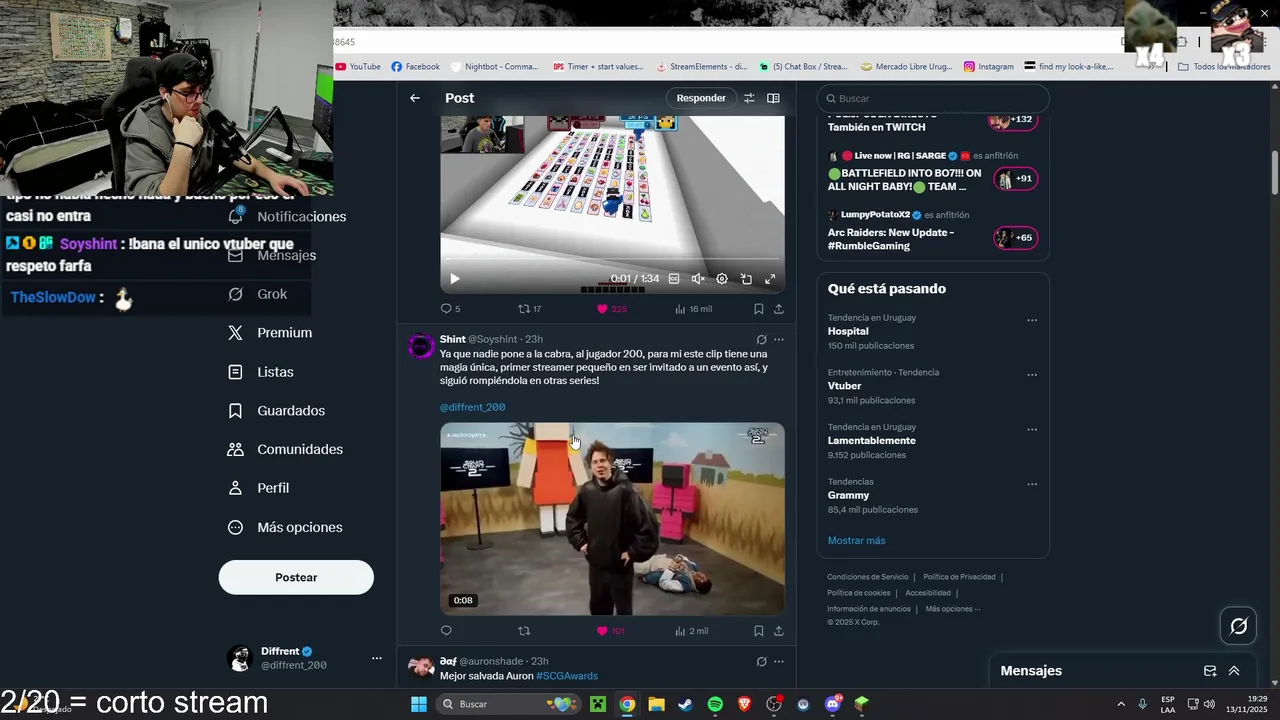Screen dimensions: 1280x720
Task: Expand Más opciones in the sidebar
Action: 285,527
